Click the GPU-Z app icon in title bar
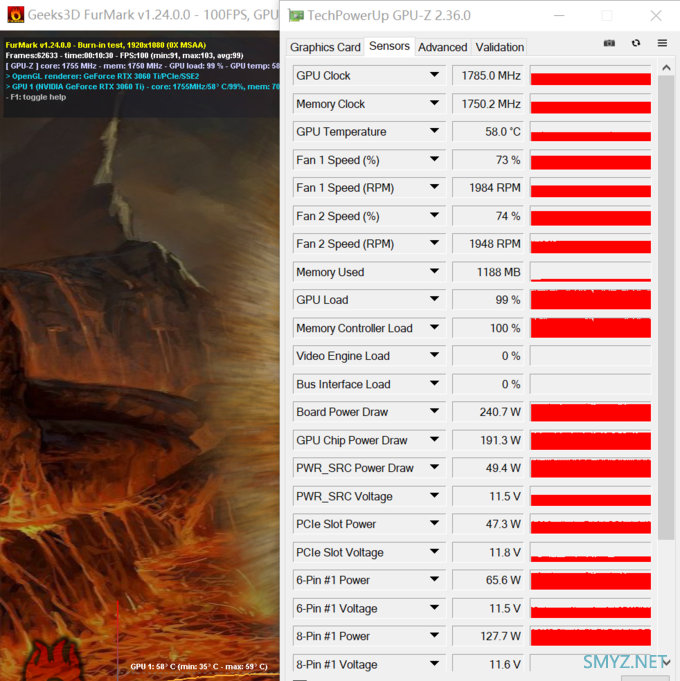Viewport: 680px width, 681px height. pos(295,15)
